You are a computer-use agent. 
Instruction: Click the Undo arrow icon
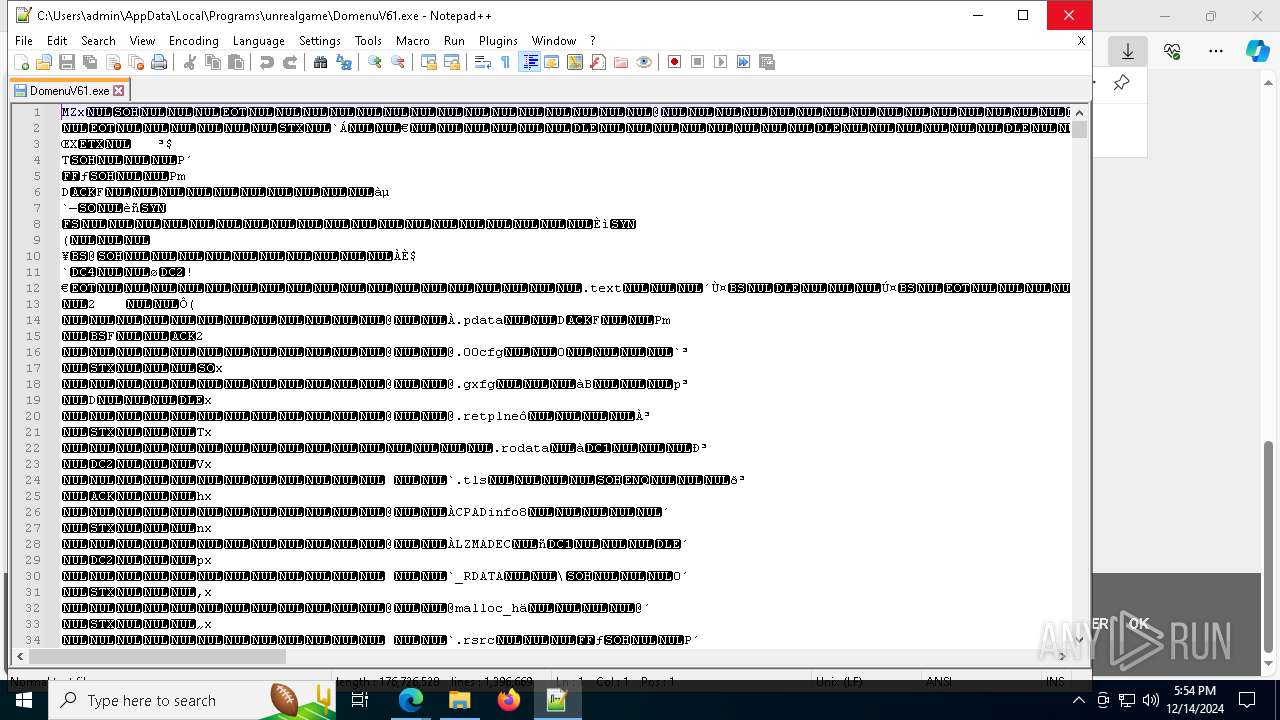pyautogui.click(x=267, y=62)
